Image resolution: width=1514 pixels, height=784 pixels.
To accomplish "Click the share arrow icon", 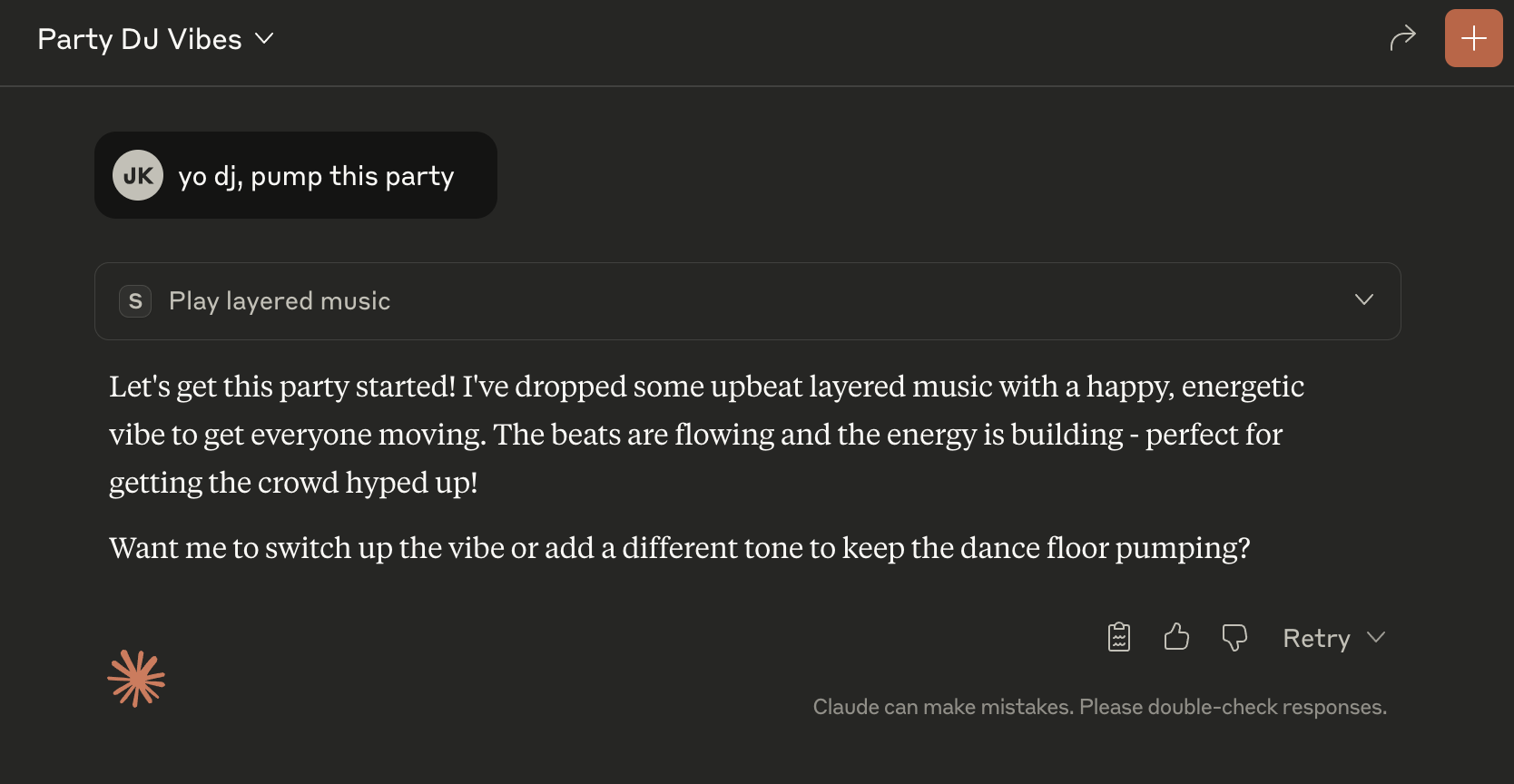I will pos(1402,38).
